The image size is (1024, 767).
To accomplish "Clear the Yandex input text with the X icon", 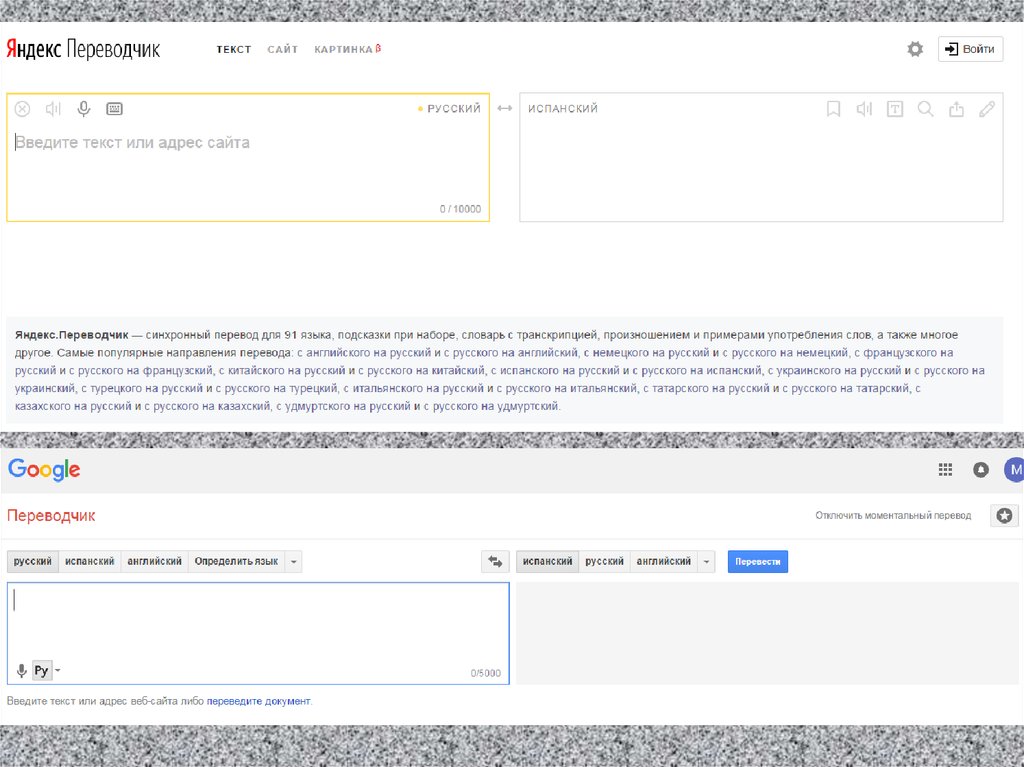I will click(x=22, y=109).
